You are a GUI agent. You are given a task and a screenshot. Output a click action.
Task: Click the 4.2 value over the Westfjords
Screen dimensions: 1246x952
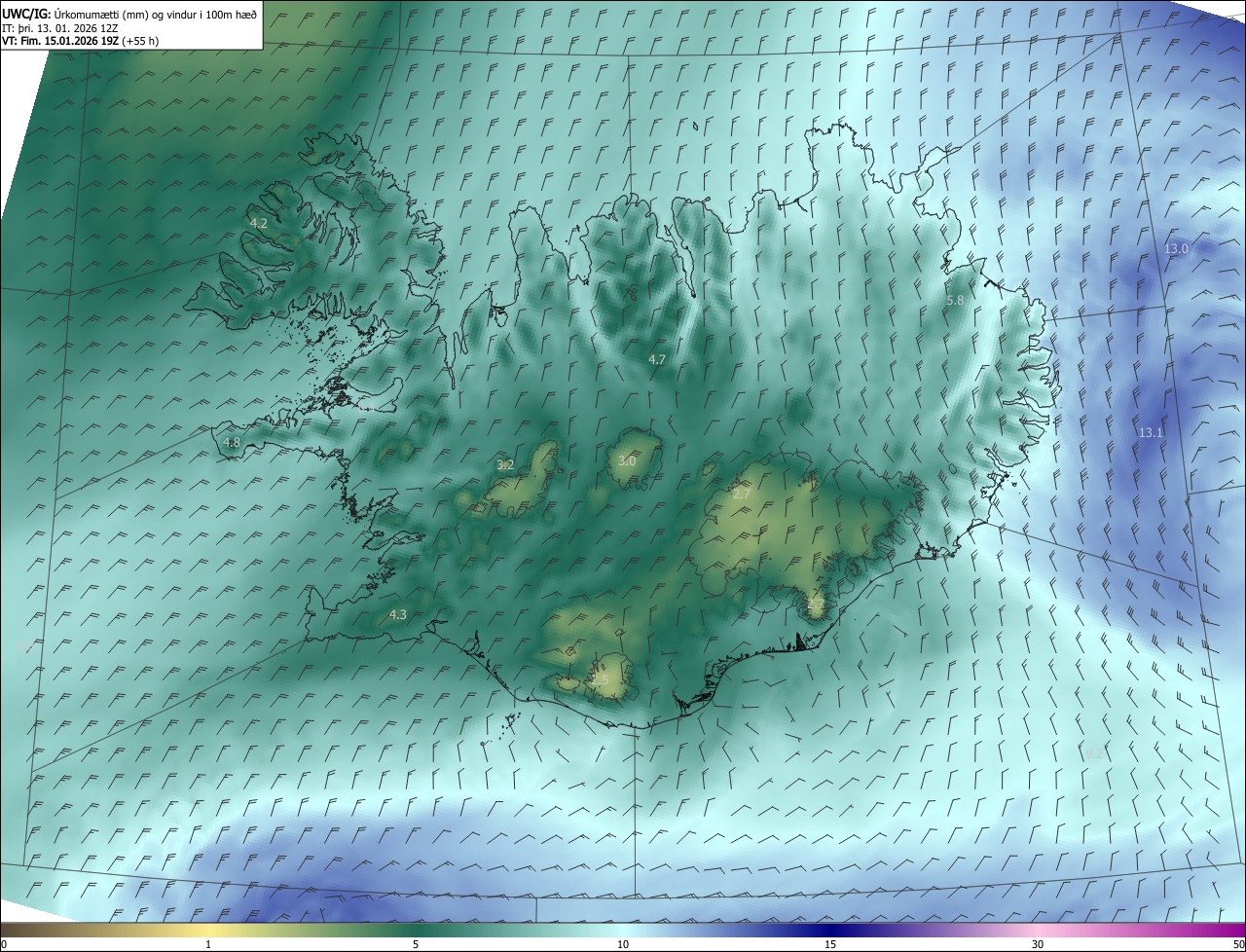point(259,223)
